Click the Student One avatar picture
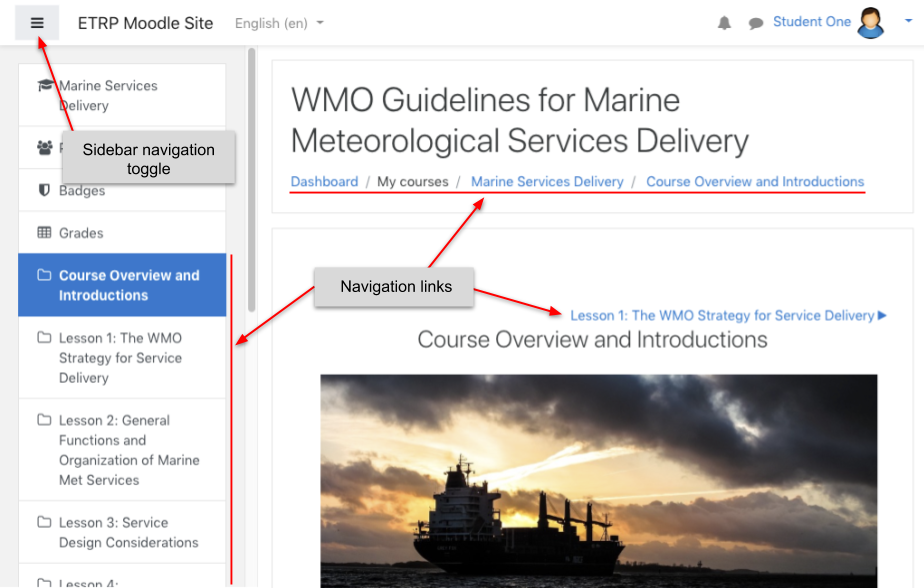 click(870, 22)
